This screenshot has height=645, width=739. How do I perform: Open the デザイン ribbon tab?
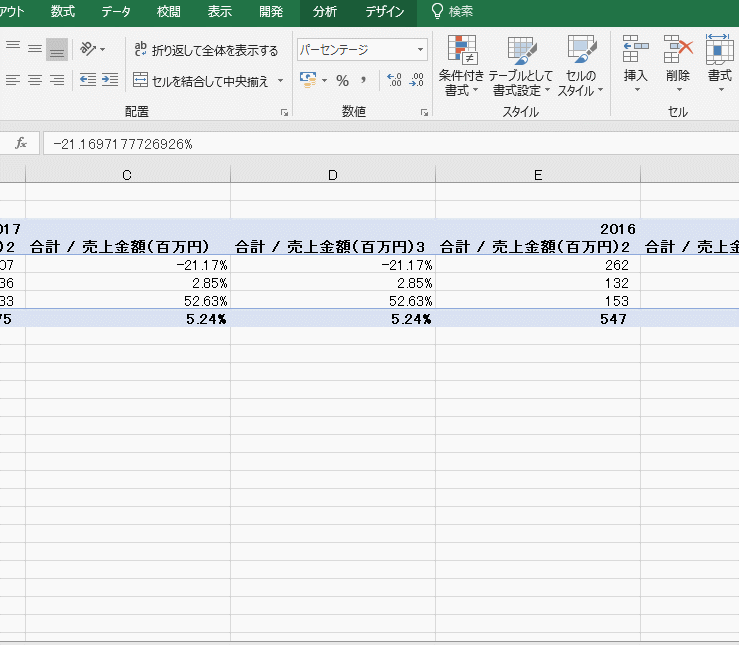pyautogui.click(x=385, y=12)
